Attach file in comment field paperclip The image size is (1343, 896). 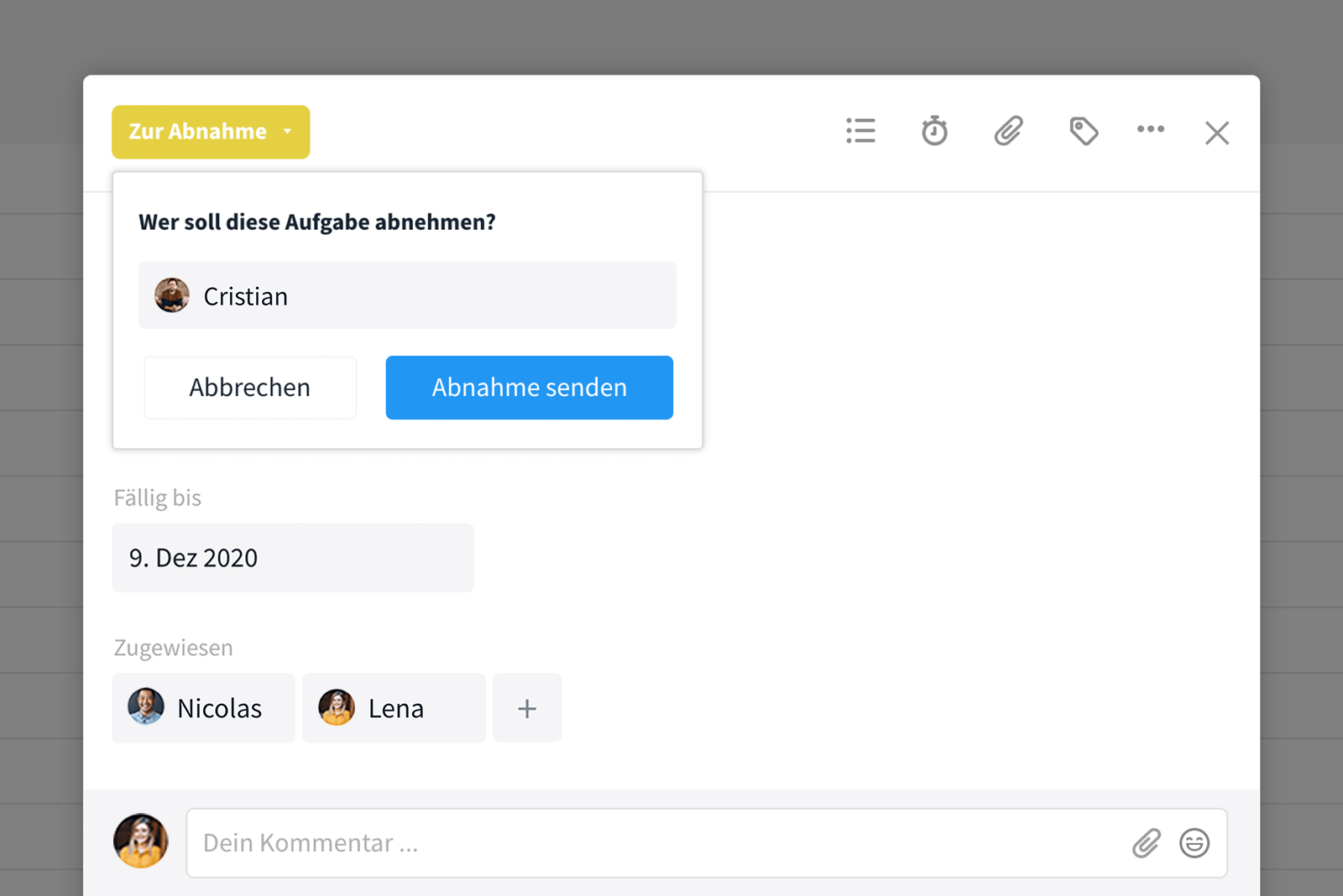point(1147,843)
